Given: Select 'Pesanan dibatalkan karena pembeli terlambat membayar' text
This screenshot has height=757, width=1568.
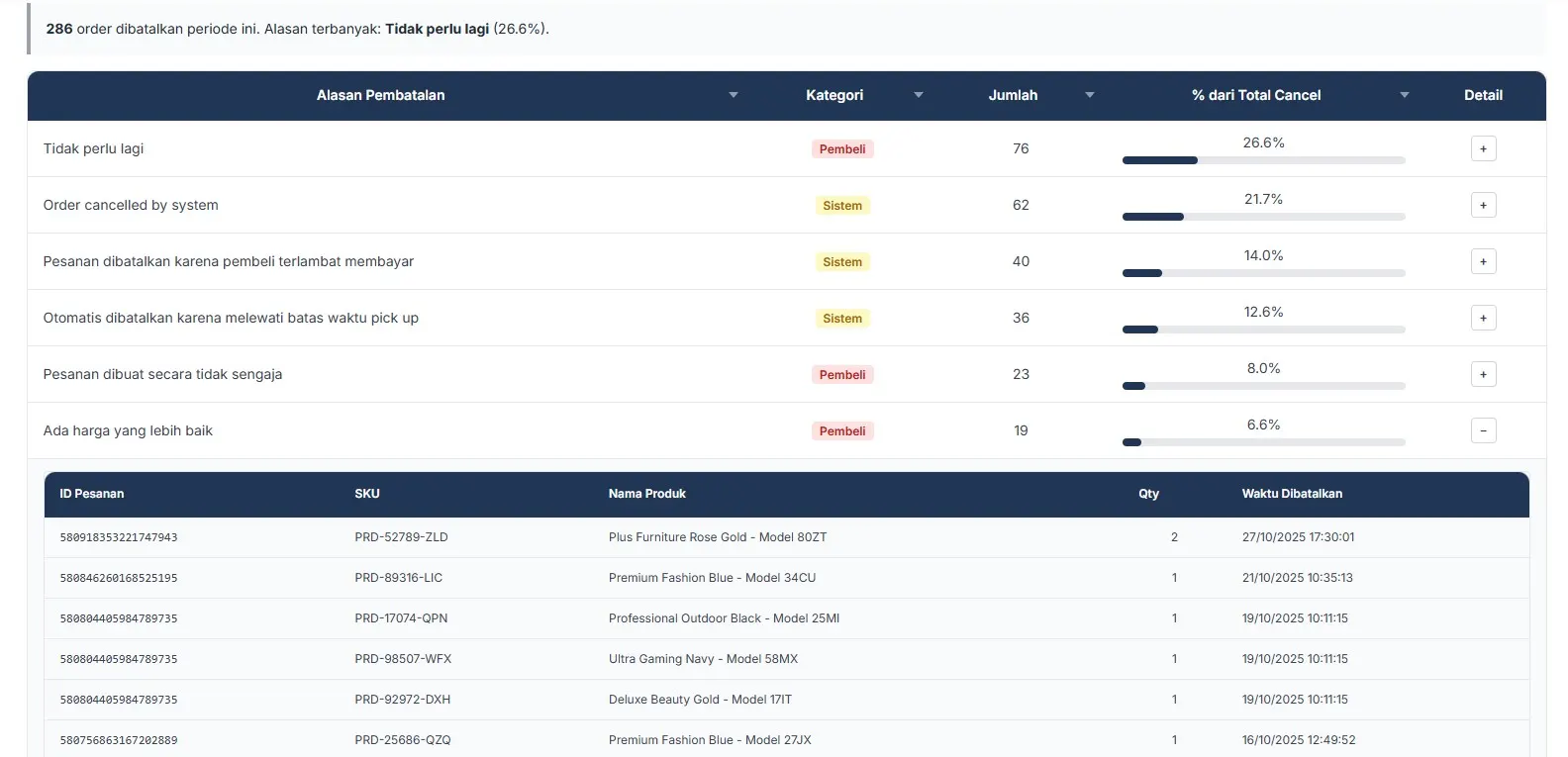Looking at the screenshot, I should click(229, 261).
